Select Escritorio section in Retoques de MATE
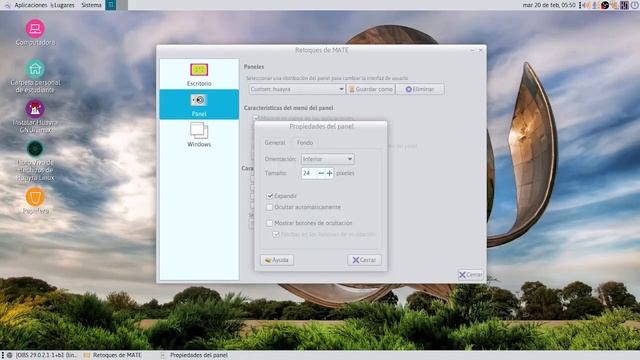640x360 pixels. click(199, 74)
